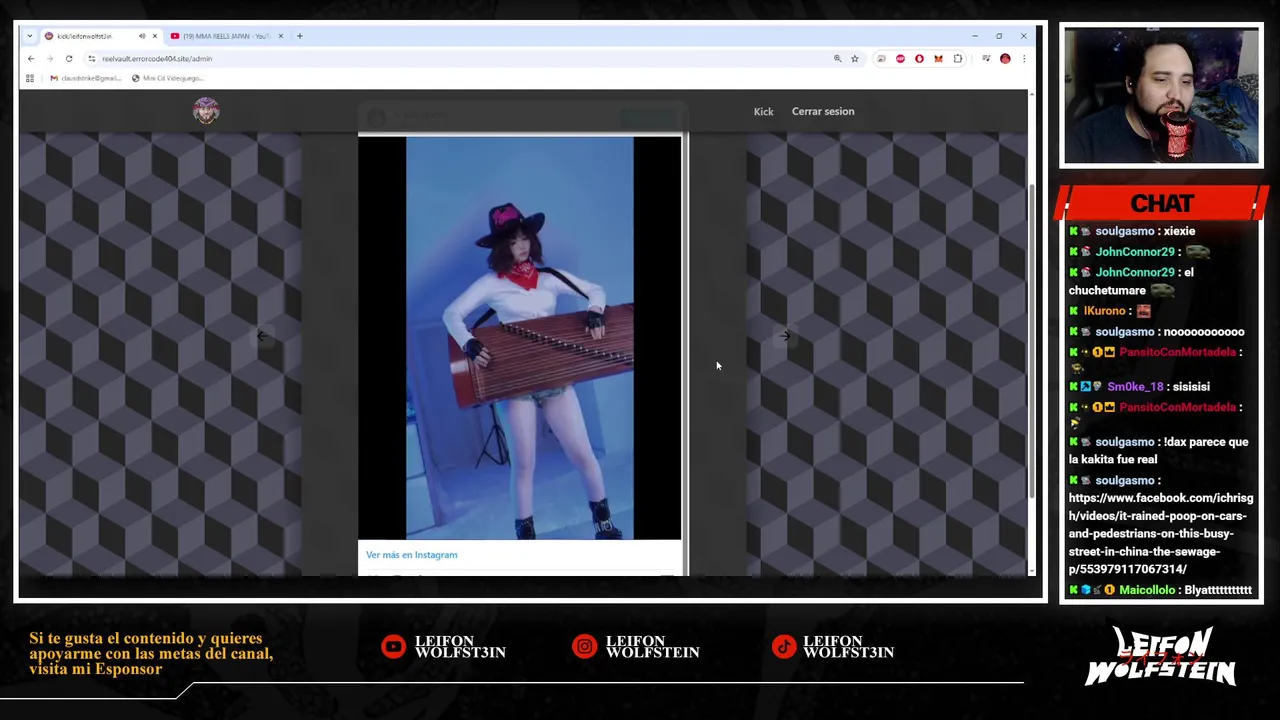Click the page vertical scrollbar

tap(1031, 340)
